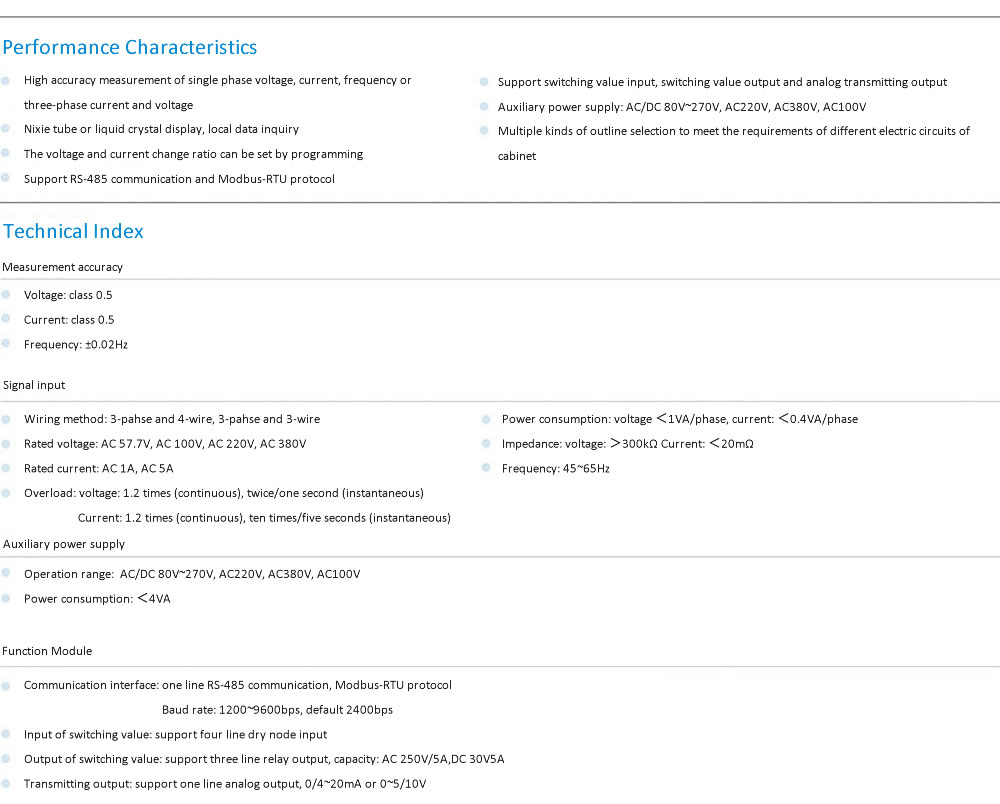Click the bullet before "Input of switching value"

click(6, 734)
